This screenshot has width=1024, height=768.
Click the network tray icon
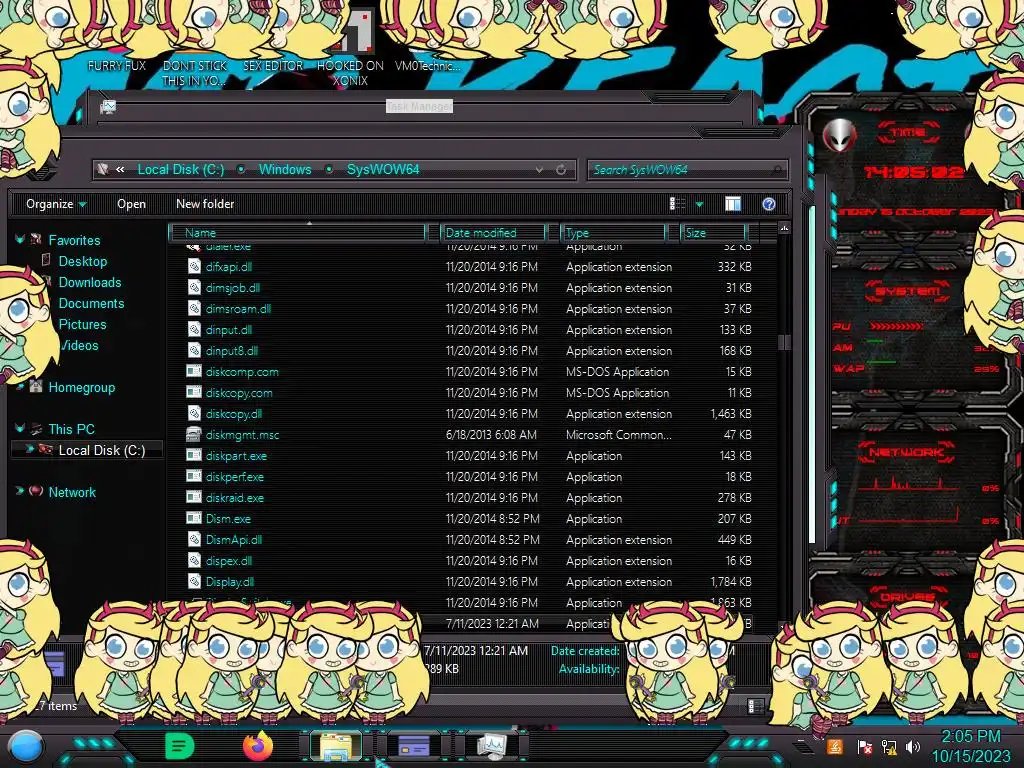coord(888,746)
